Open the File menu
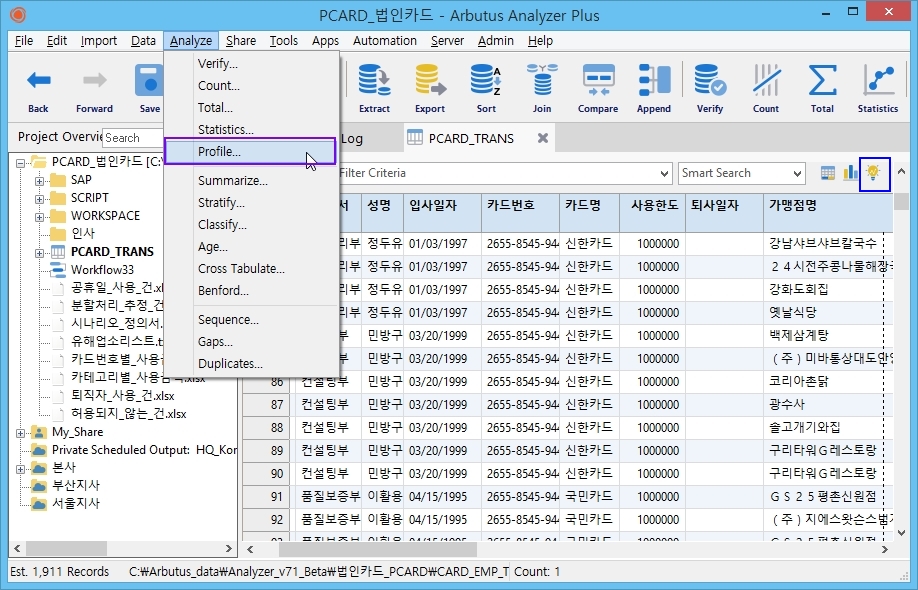The width and height of the screenshot is (918, 590). 23,41
